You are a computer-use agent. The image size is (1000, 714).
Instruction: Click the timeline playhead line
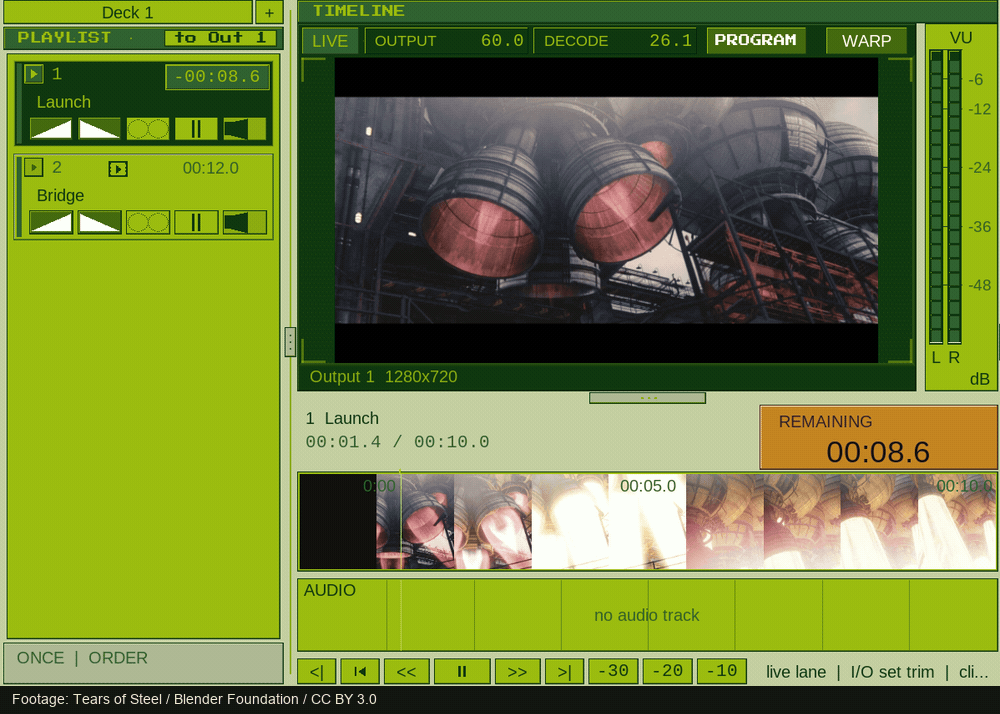point(401,521)
